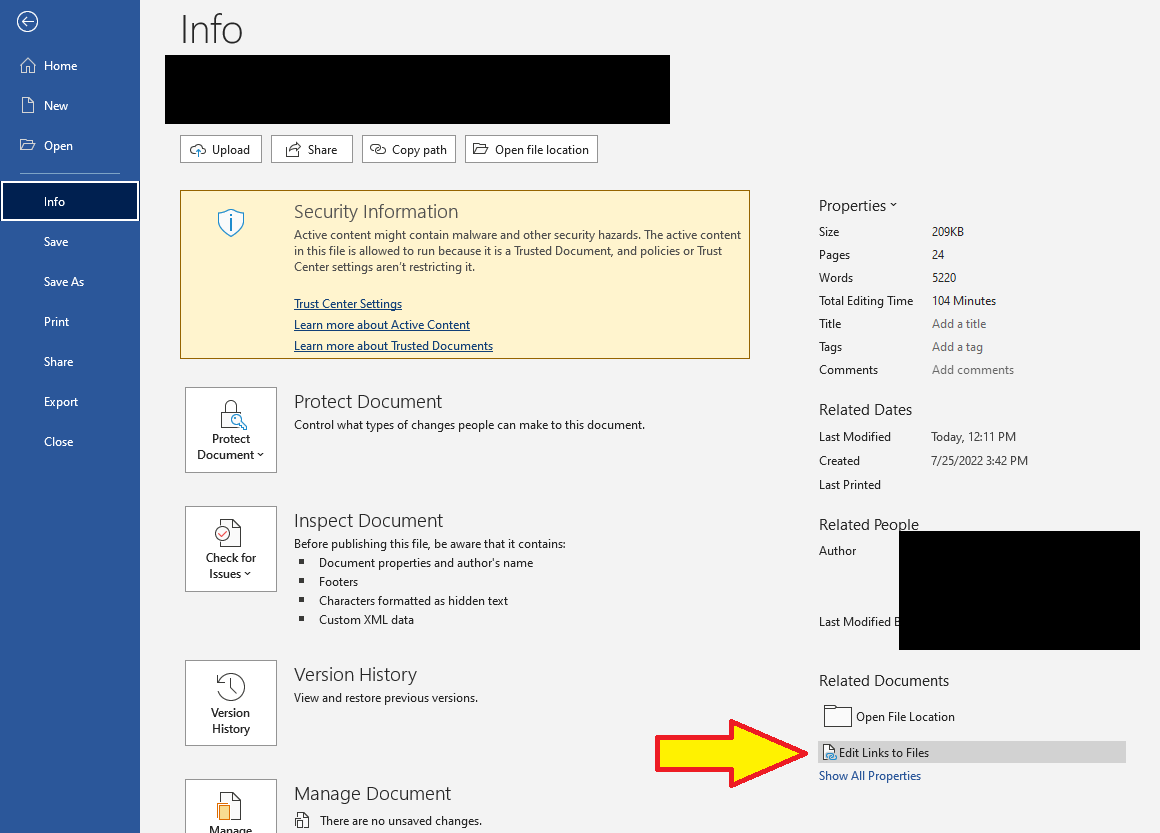The width and height of the screenshot is (1160, 833).
Task: Open Trust Center Settings
Action: 347,303
